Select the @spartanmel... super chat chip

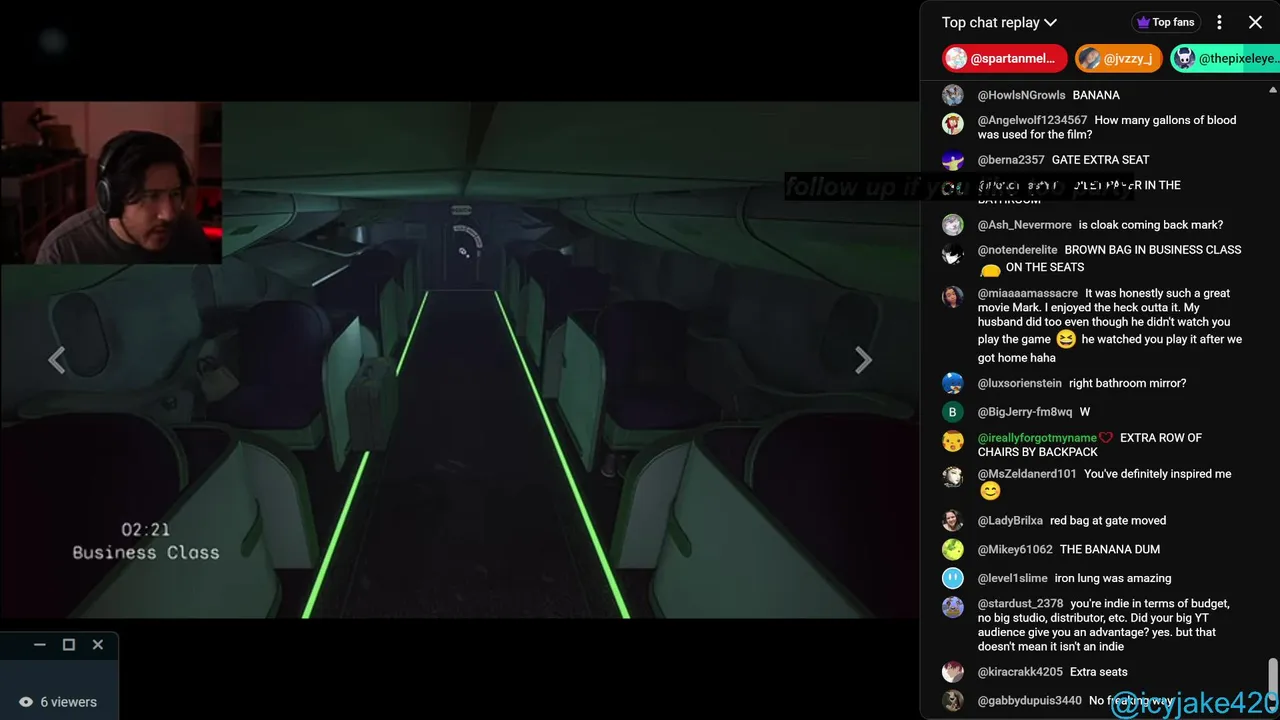(1005, 59)
